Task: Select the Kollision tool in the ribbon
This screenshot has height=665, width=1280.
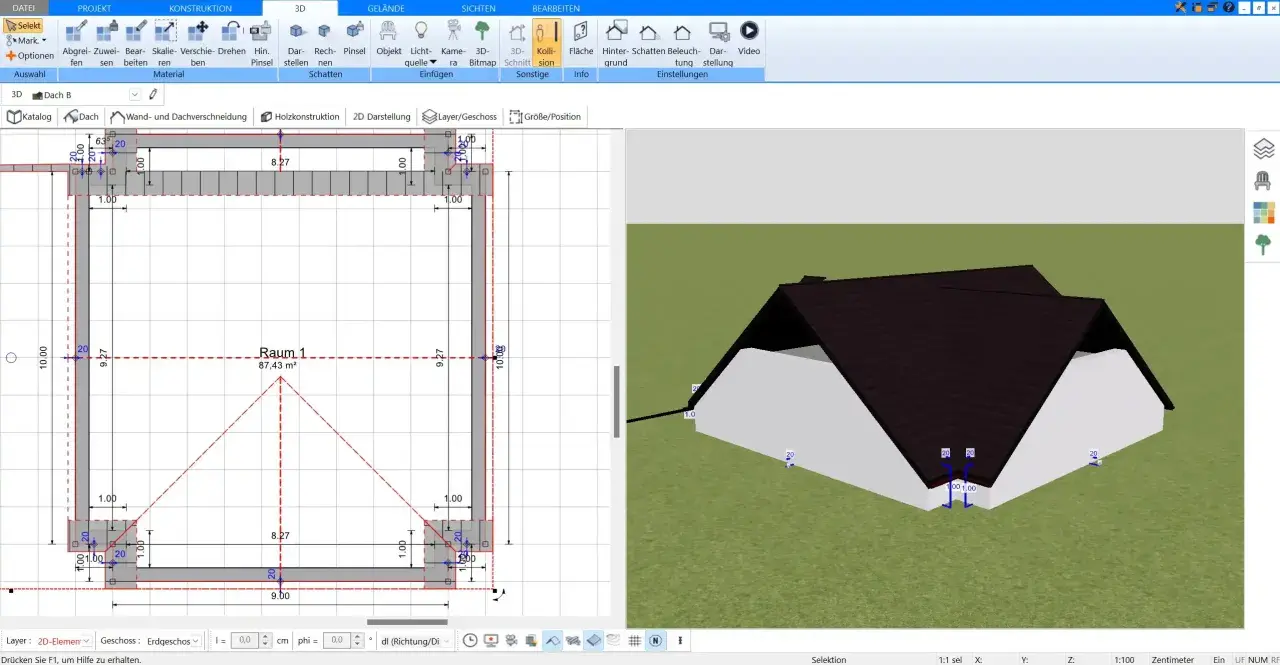Action: tap(546, 43)
